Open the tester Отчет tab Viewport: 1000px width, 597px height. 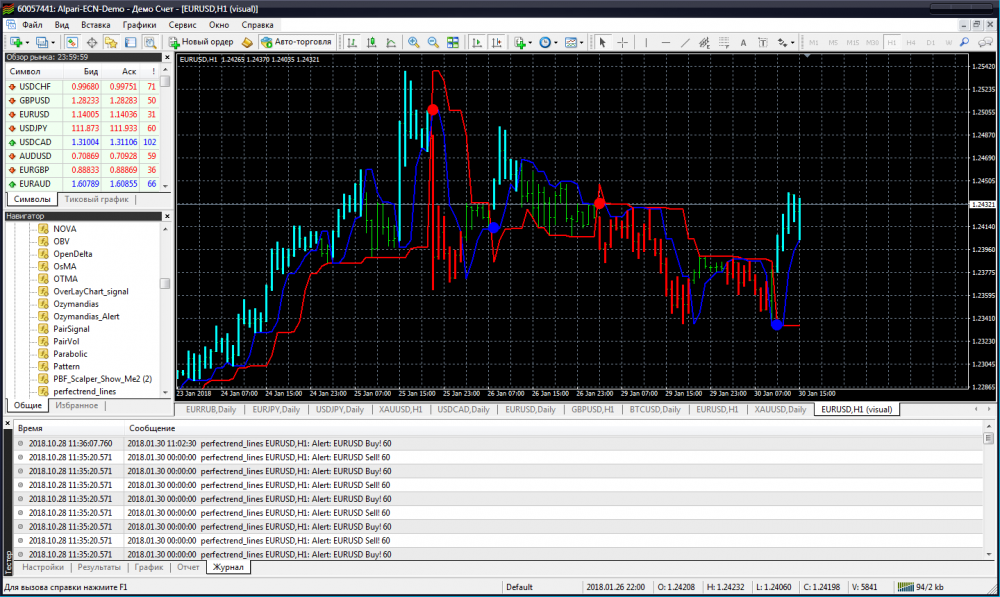pos(188,567)
